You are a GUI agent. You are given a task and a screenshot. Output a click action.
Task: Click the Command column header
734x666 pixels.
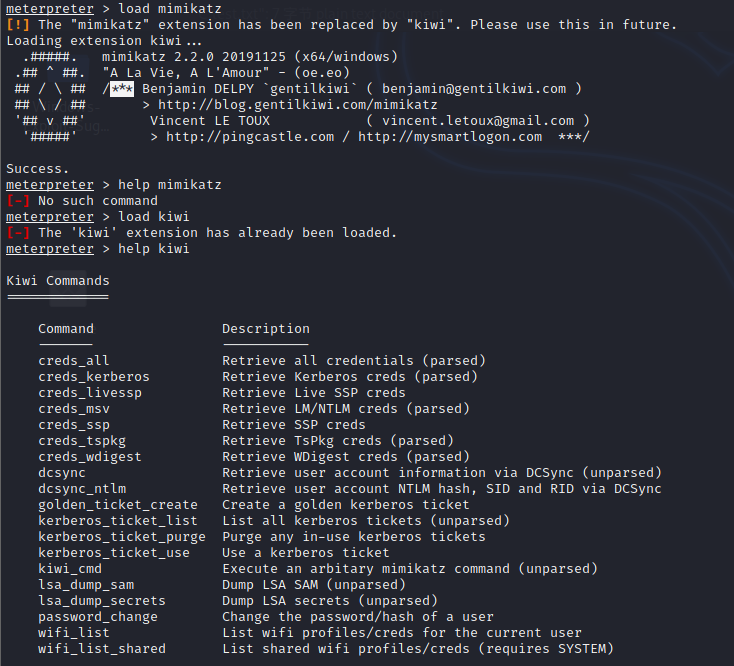tap(66, 329)
